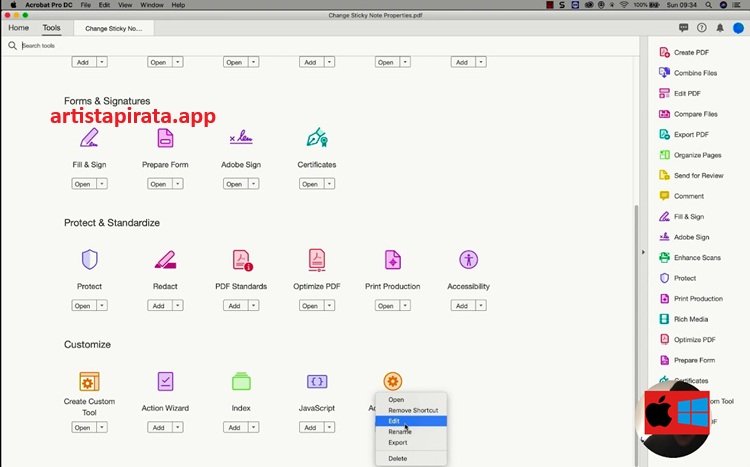
Task: Click the notifications bell icon
Action: [x=720, y=28]
